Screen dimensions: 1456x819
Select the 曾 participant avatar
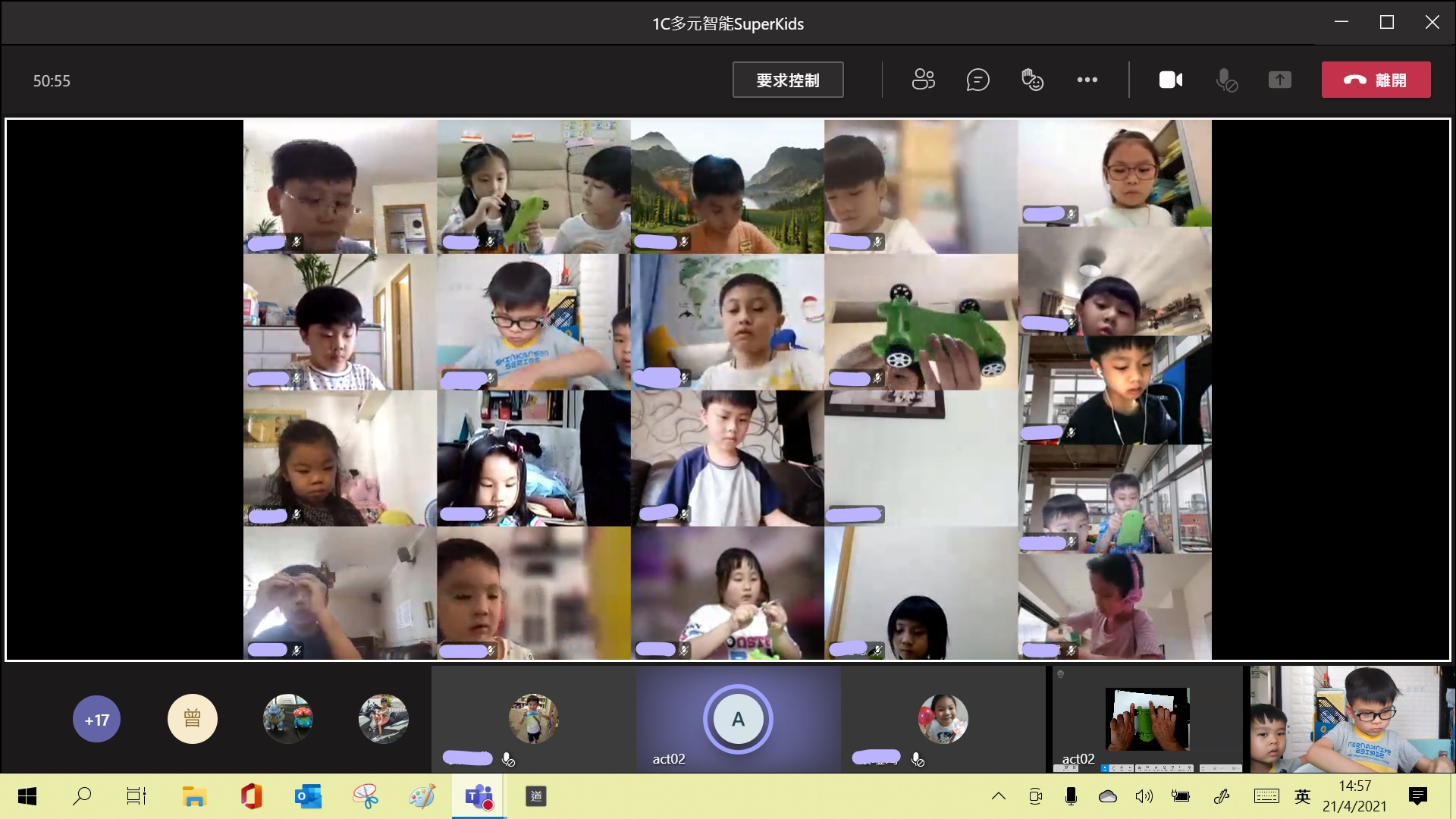pyautogui.click(x=192, y=719)
